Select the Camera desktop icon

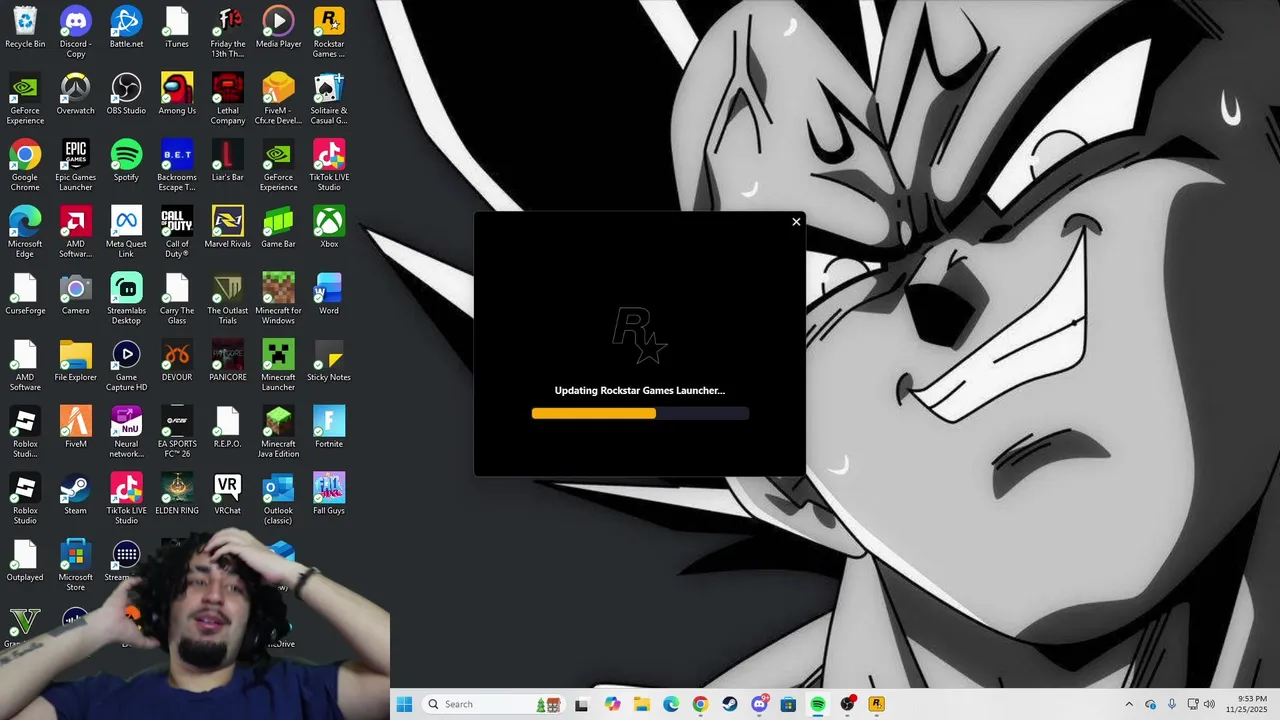click(76, 295)
